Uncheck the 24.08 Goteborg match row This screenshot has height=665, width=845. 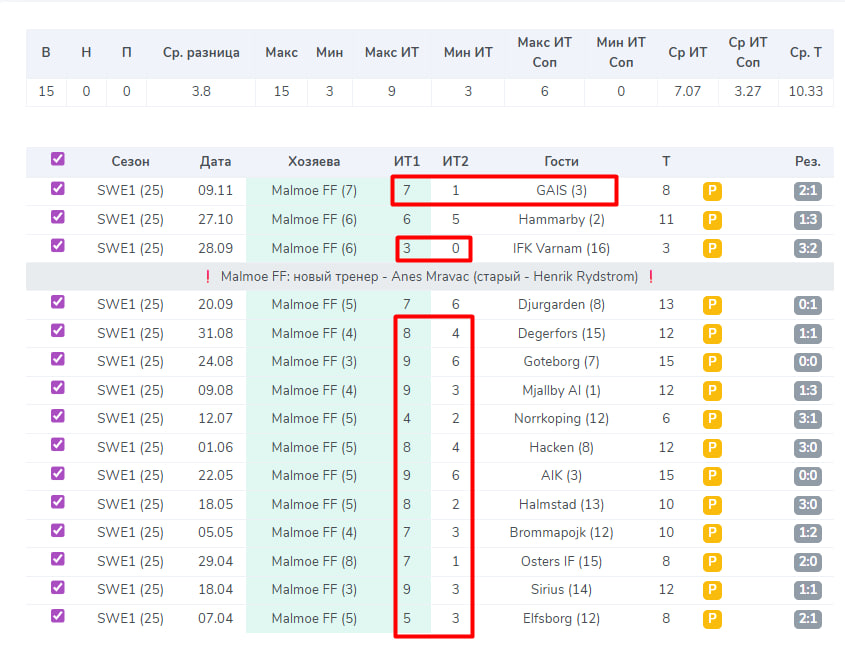pos(58,359)
